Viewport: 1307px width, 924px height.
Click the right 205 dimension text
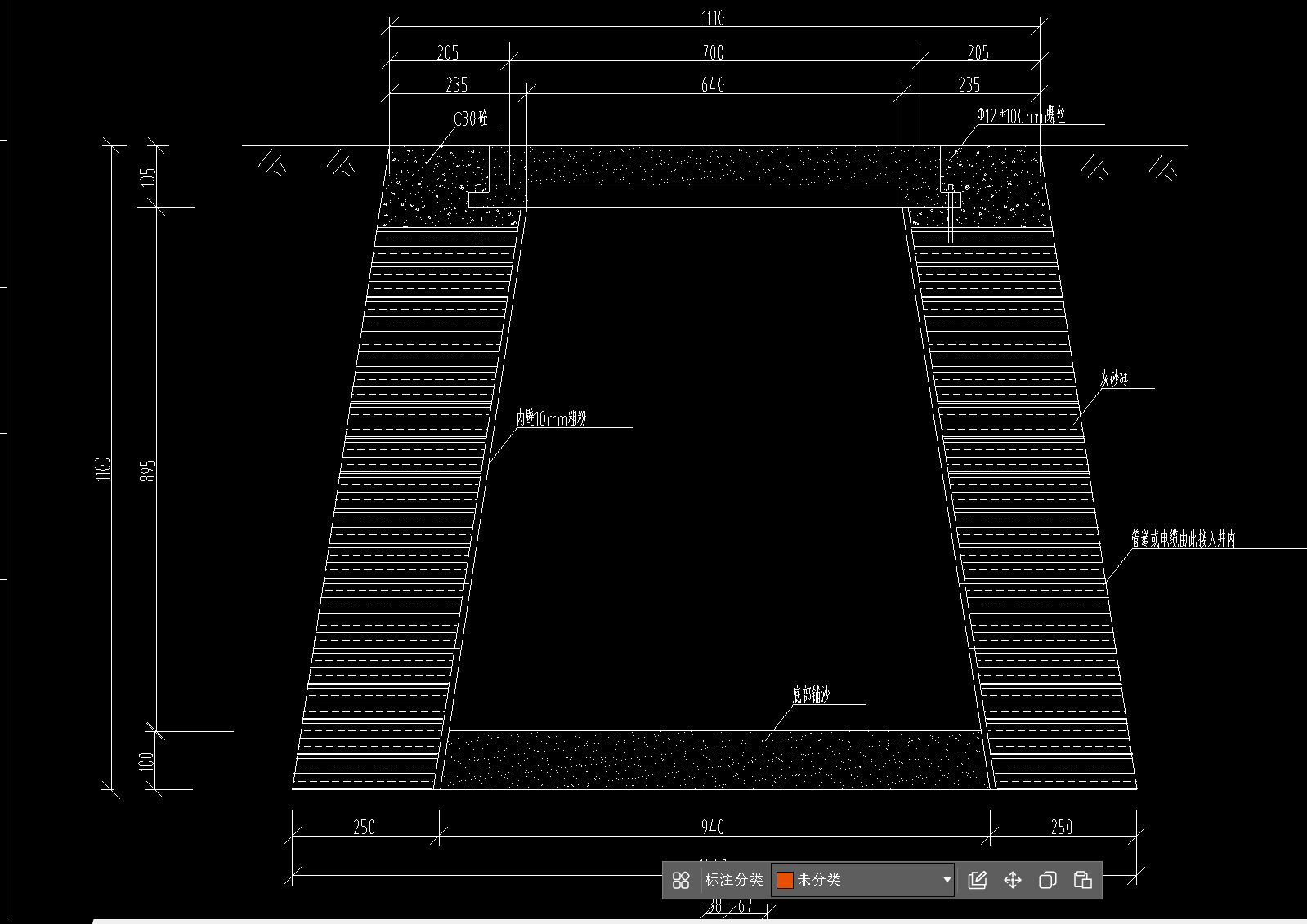(978, 52)
